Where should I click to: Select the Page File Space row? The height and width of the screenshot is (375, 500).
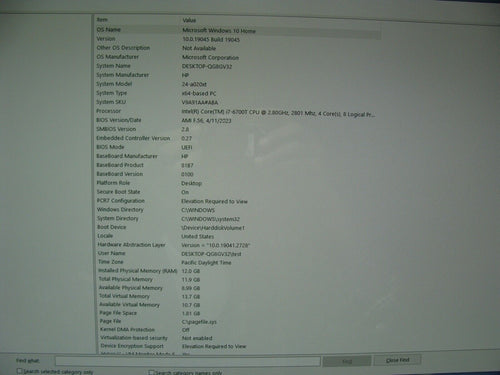click(237, 313)
